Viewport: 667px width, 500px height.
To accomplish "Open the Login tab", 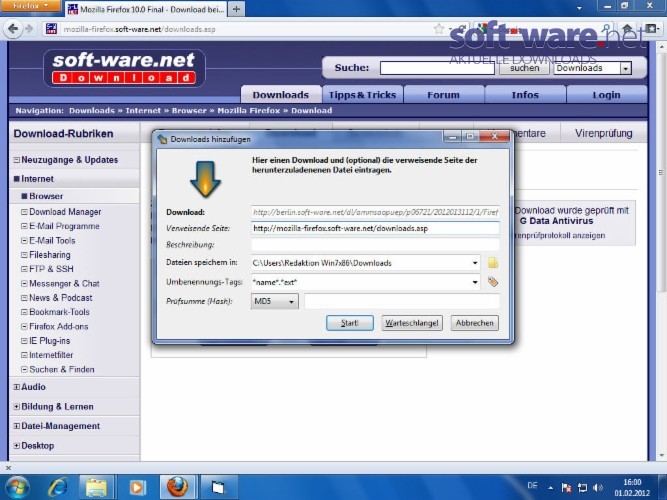I will [x=607, y=94].
